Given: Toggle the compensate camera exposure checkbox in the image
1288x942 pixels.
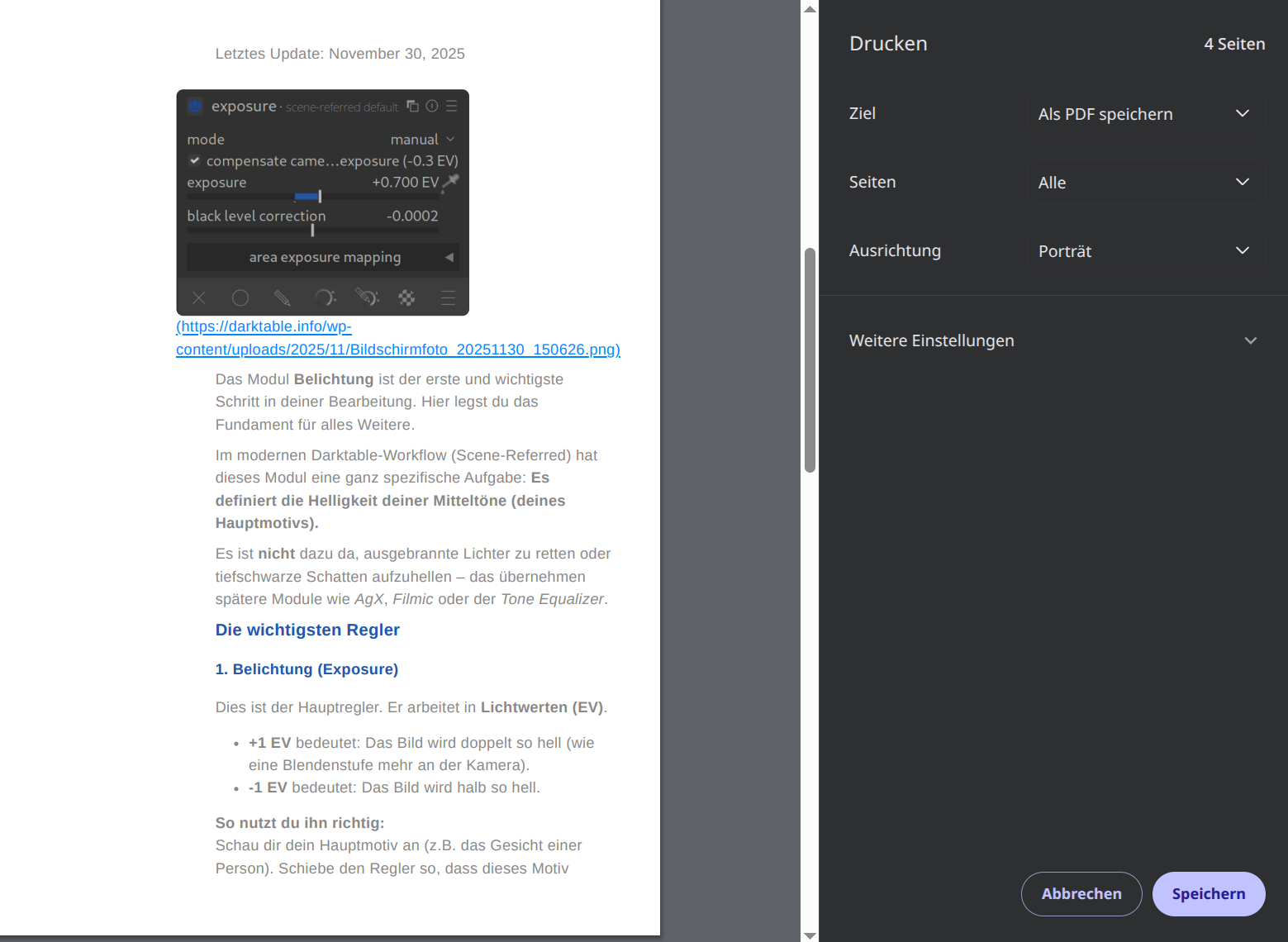Looking at the screenshot, I should pyautogui.click(x=195, y=160).
